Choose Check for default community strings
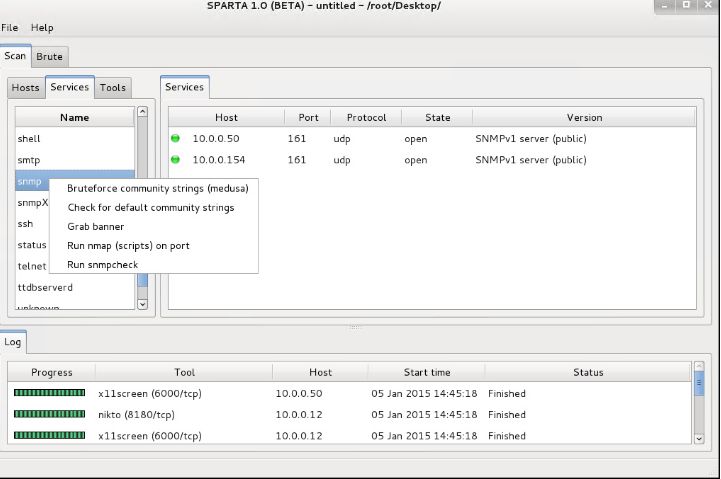This screenshot has height=479, width=721. (x=150, y=208)
